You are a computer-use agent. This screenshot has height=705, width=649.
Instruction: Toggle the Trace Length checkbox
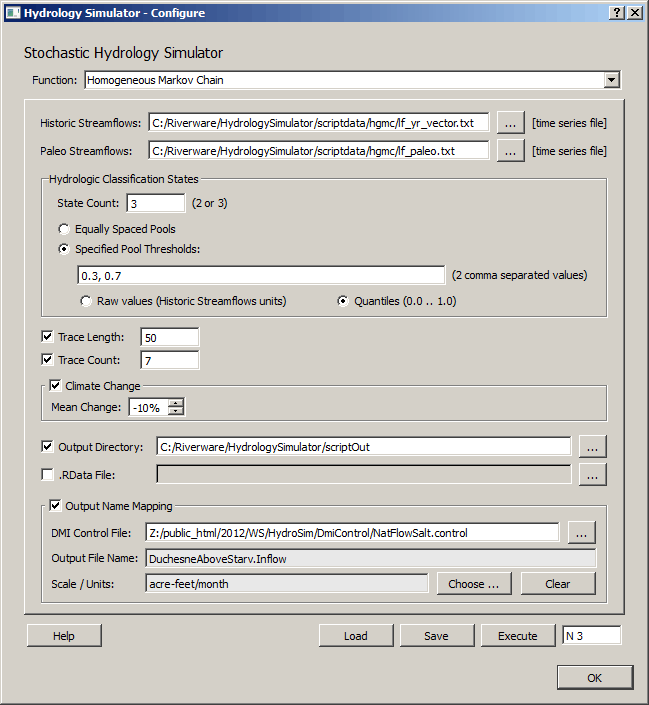47,337
